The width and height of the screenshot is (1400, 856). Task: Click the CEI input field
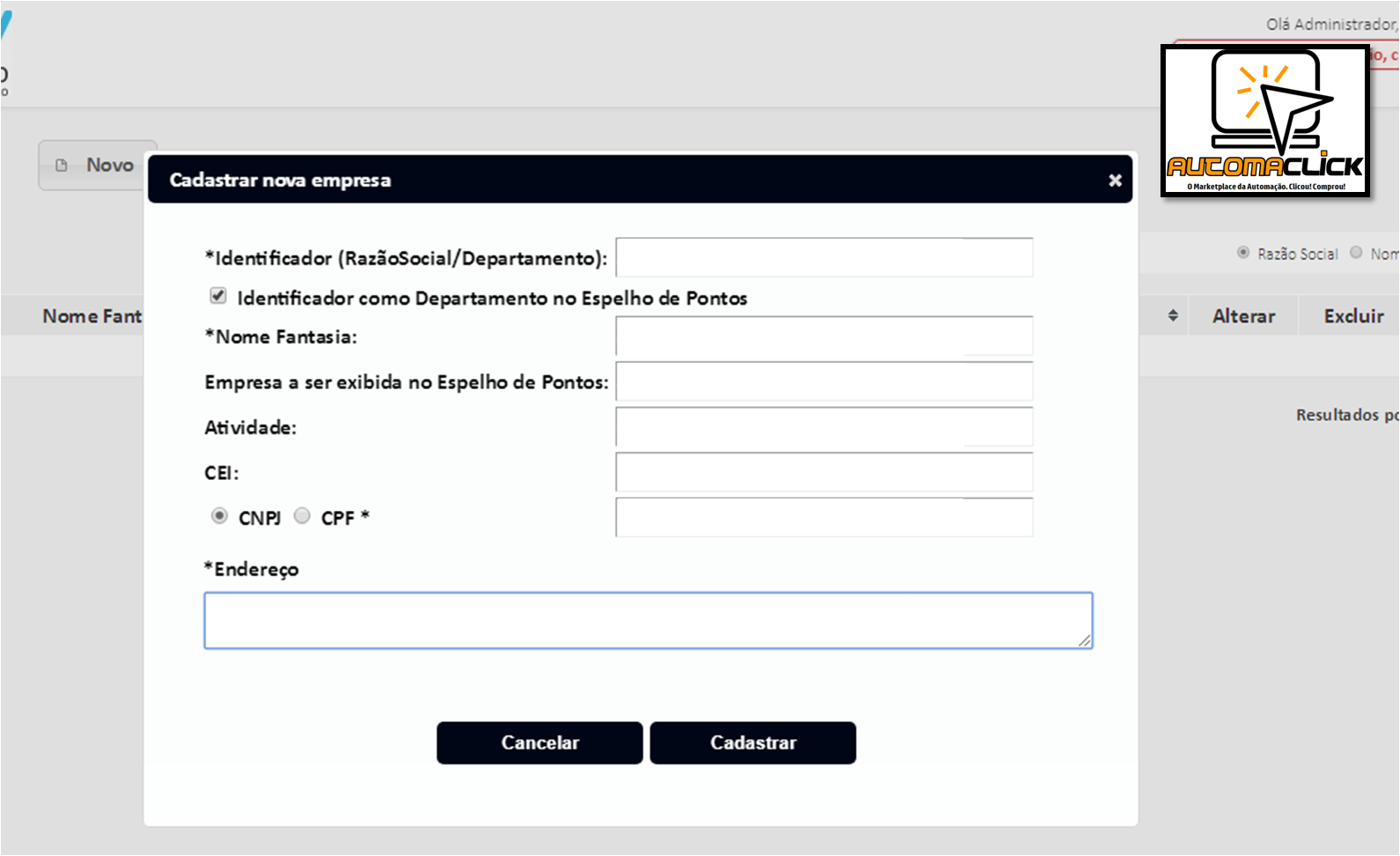coord(824,472)
